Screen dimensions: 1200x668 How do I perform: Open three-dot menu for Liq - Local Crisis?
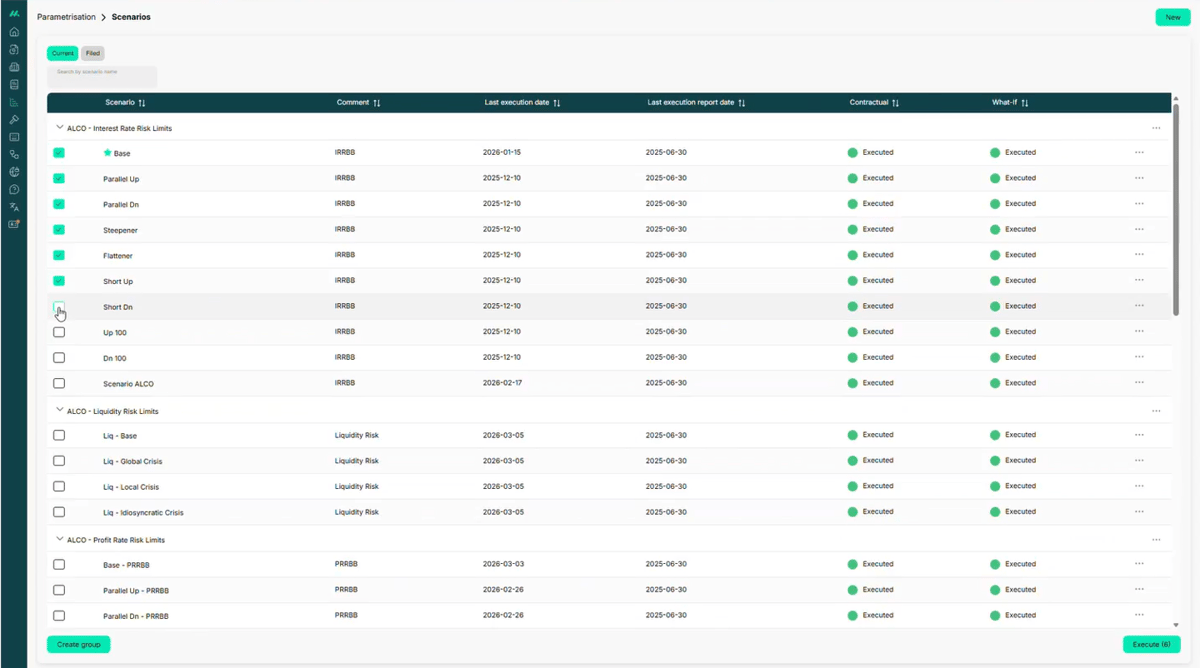1139,486
